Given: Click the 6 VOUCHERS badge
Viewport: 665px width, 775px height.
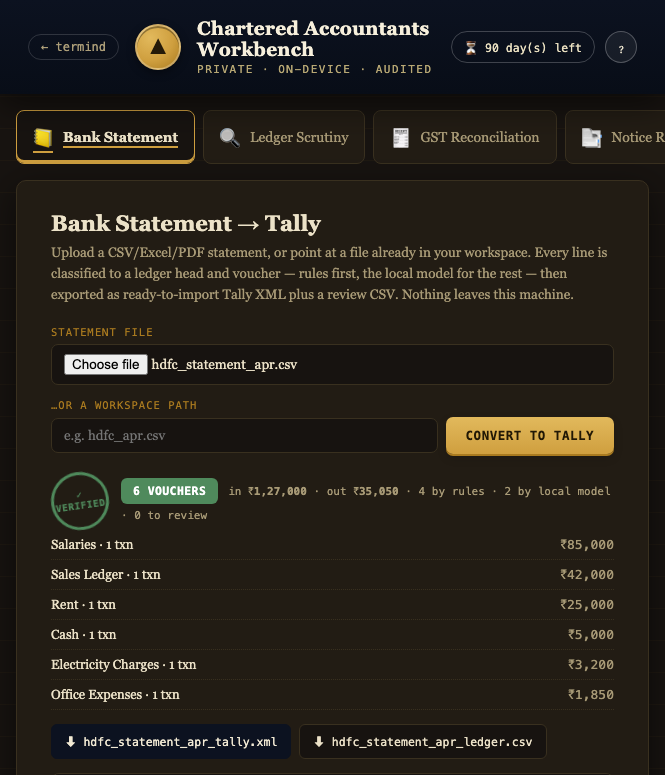Looking at the screenshot, I should [169, 491].
